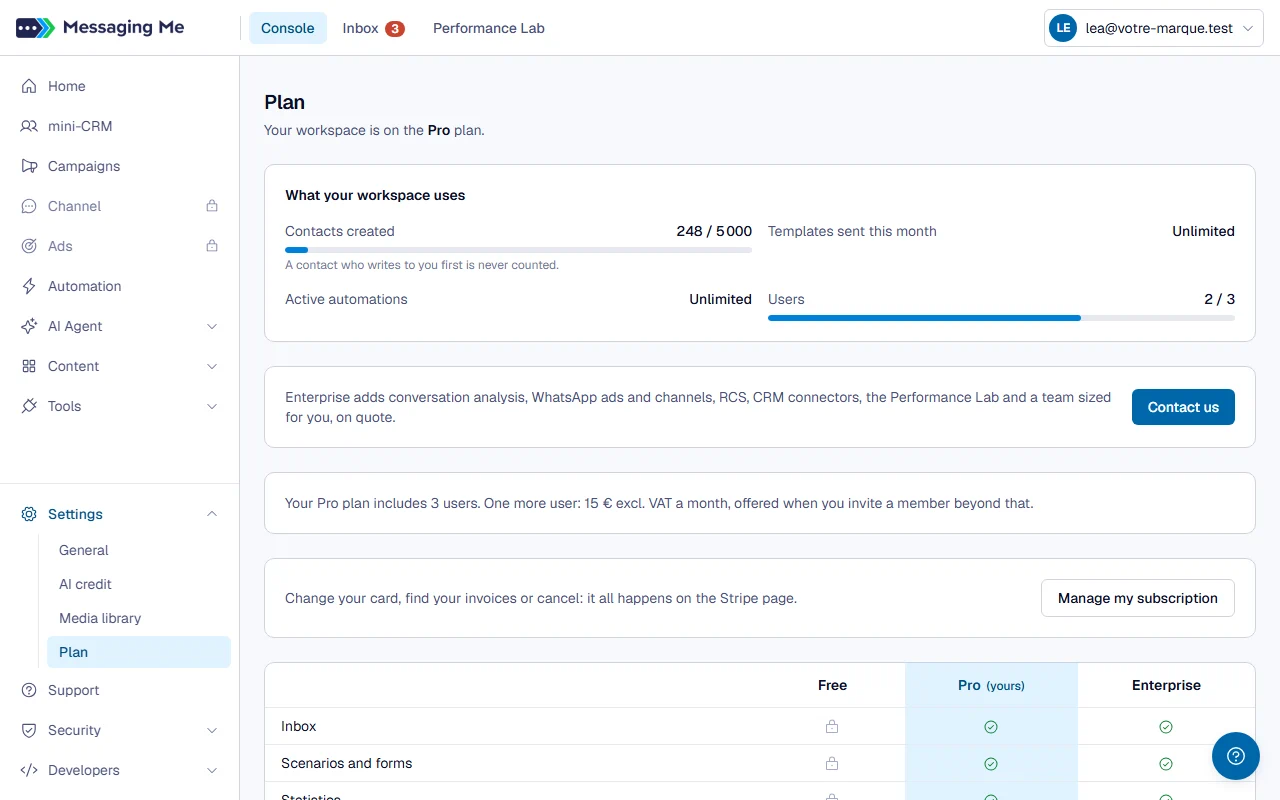Expand the Developers section chevron
The image size is (1280, 800).
coord(212,770)
